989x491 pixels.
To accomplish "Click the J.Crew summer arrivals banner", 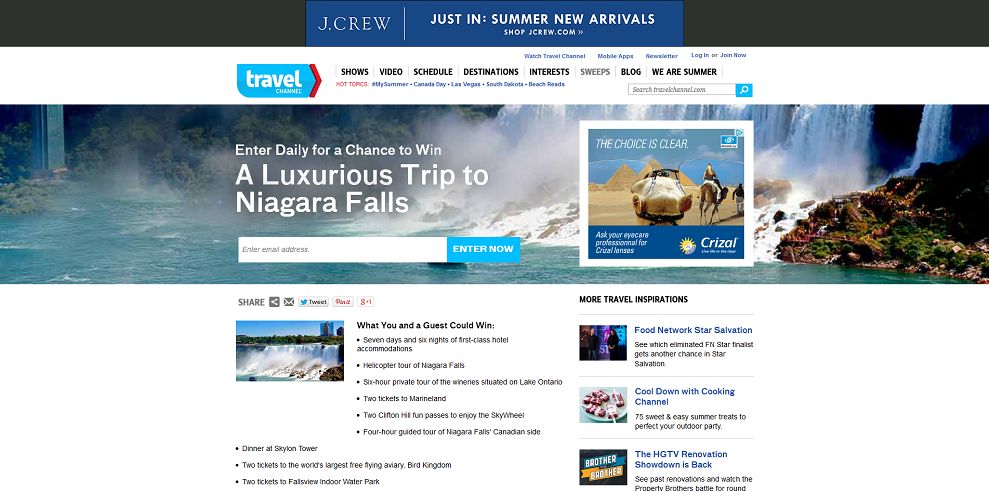I will pyautogui.click(x=494, y=23).
